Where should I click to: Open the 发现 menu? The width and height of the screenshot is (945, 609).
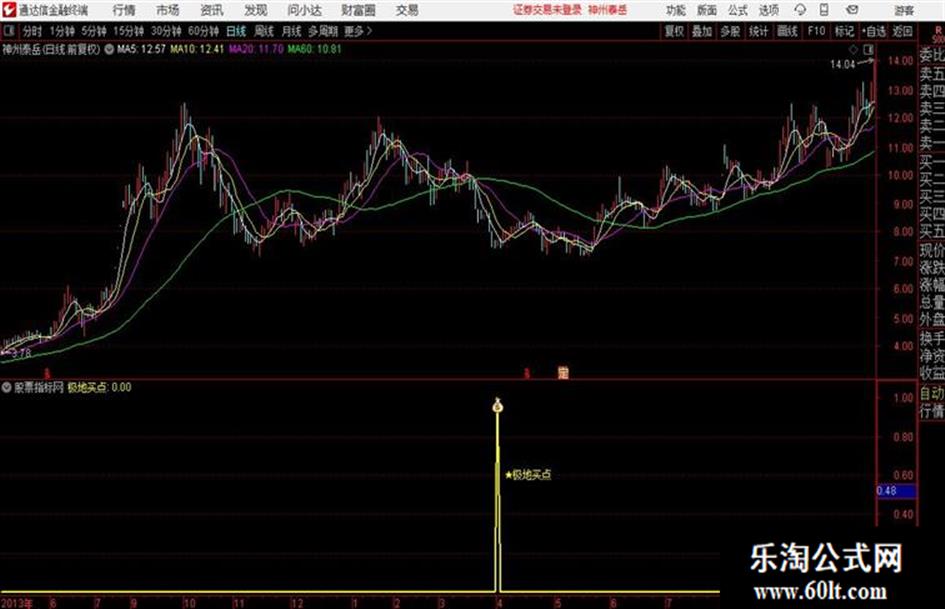pyautogui.click(x=256, y=10)
